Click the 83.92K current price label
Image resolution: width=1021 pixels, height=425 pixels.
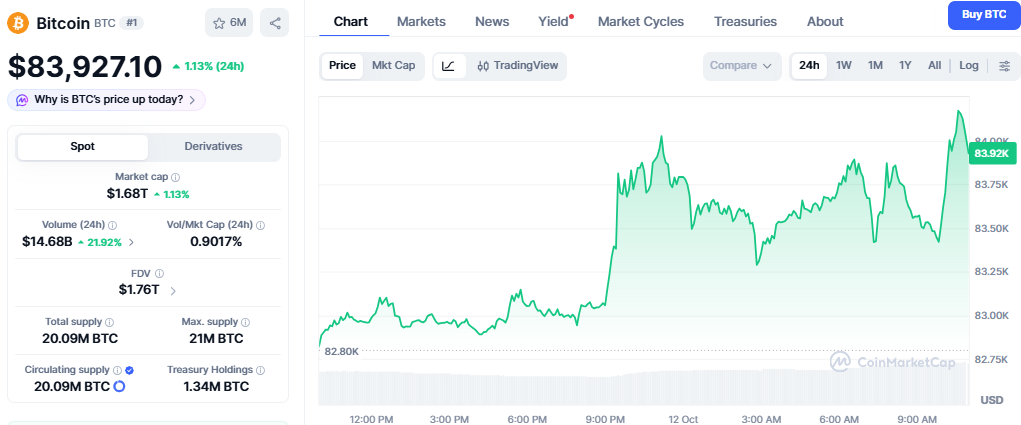coord(991,154)
